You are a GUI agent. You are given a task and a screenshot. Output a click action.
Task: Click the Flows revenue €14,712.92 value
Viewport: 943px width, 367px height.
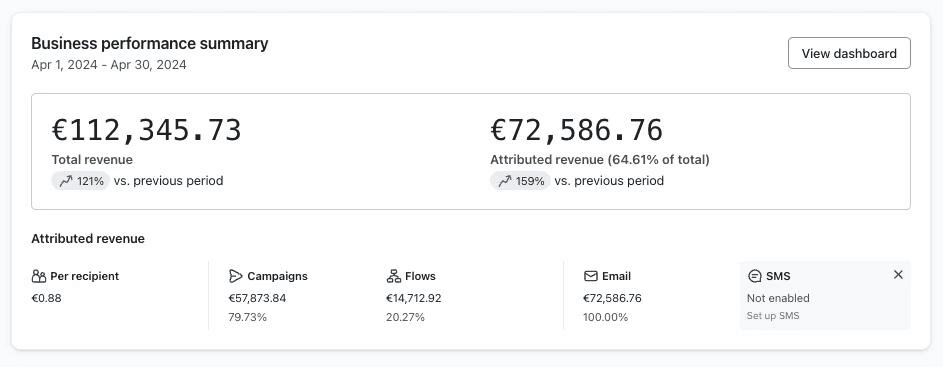point(414,298)
